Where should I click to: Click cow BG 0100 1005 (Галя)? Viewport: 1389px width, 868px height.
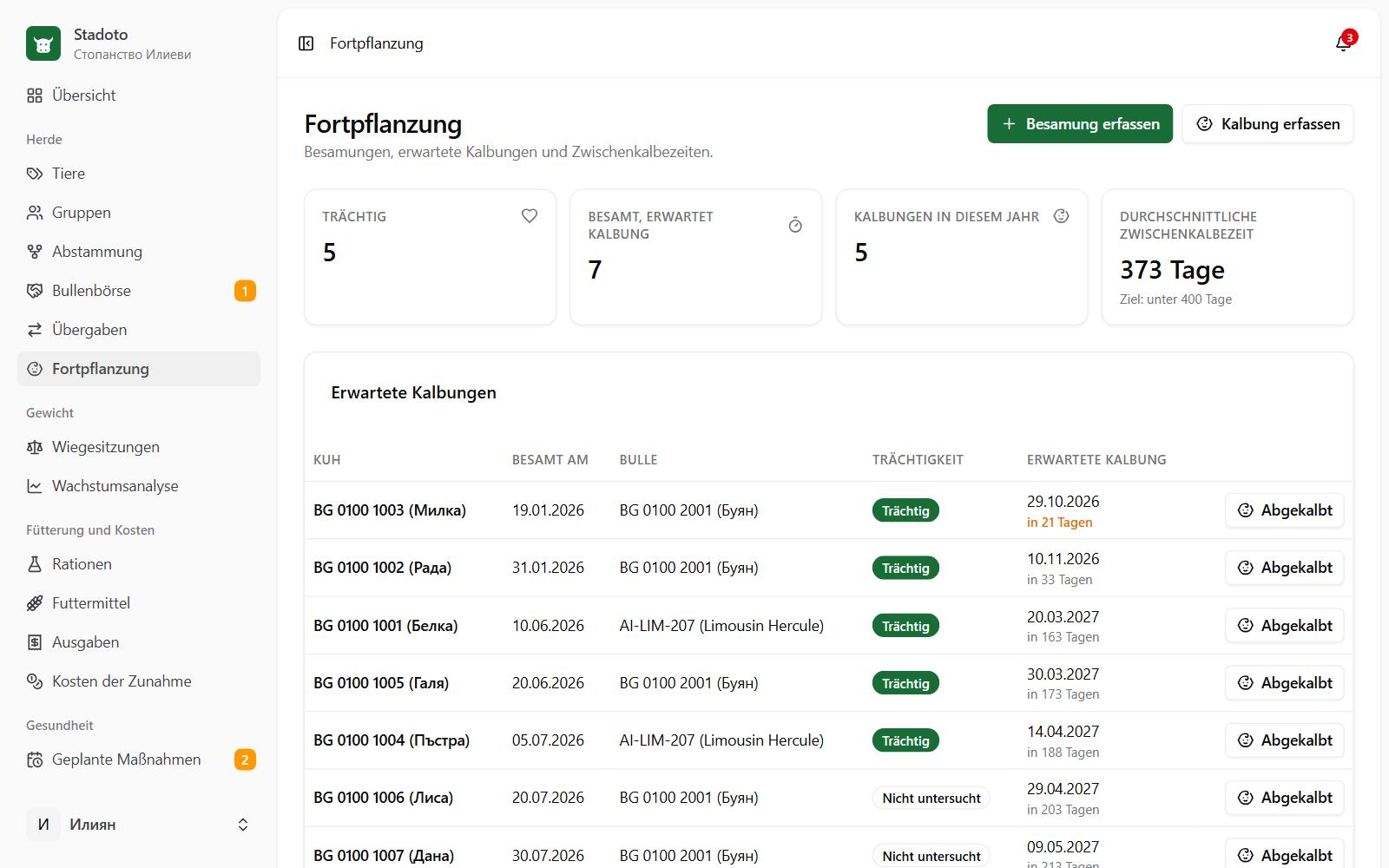381,683
